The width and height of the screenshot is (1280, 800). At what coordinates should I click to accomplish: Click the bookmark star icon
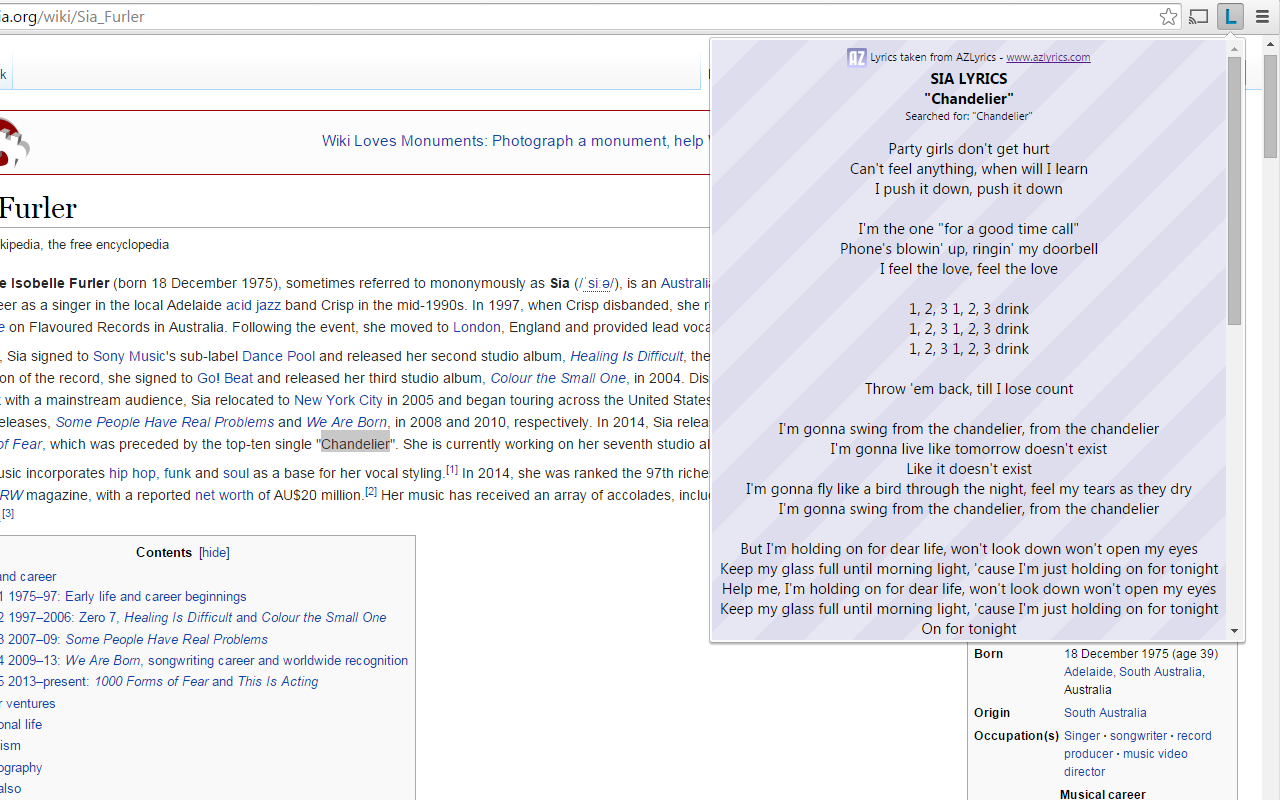(x=1168, y=17)
